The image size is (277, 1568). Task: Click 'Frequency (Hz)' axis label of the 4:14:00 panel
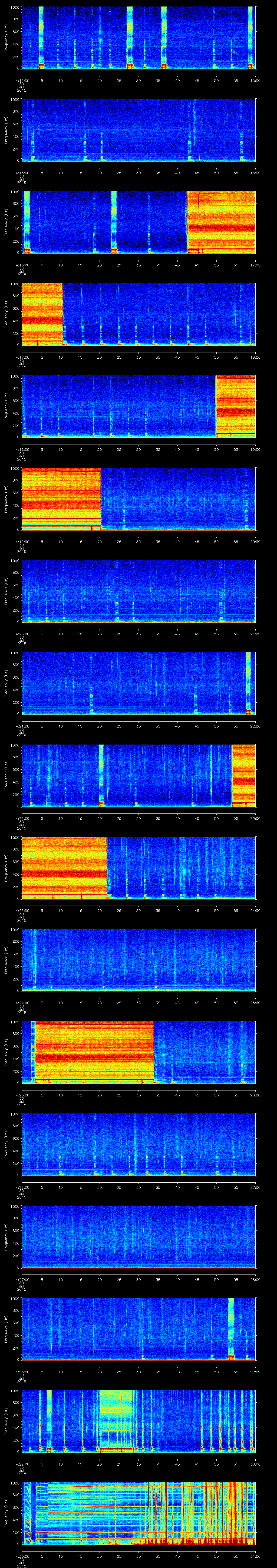tap(6, 38)
